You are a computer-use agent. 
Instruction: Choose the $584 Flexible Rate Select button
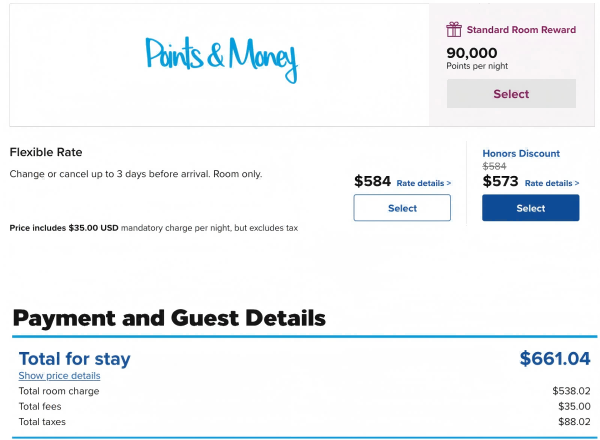pos(402,208)
